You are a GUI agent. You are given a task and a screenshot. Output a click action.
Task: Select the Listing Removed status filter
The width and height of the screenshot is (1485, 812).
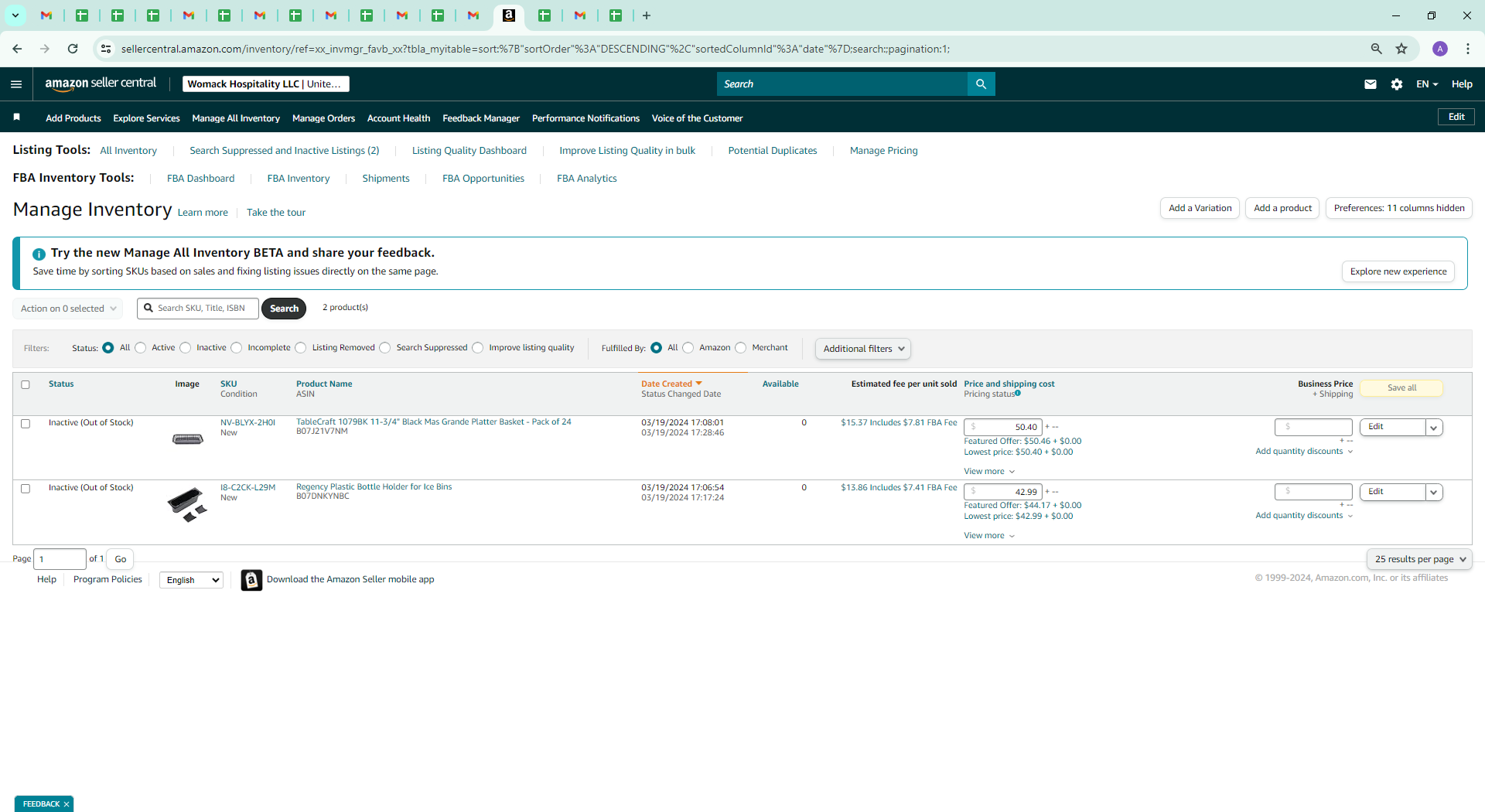point(301,348)
